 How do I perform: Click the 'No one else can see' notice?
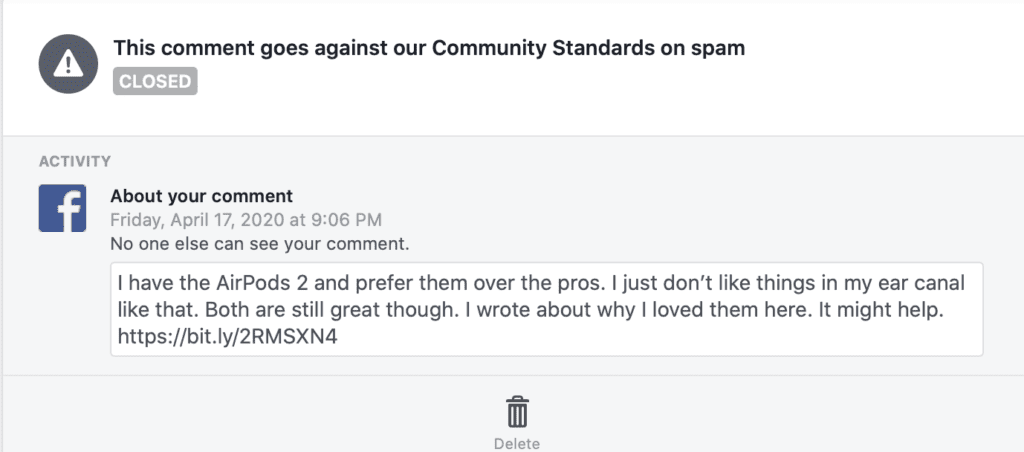coord(259,242)
